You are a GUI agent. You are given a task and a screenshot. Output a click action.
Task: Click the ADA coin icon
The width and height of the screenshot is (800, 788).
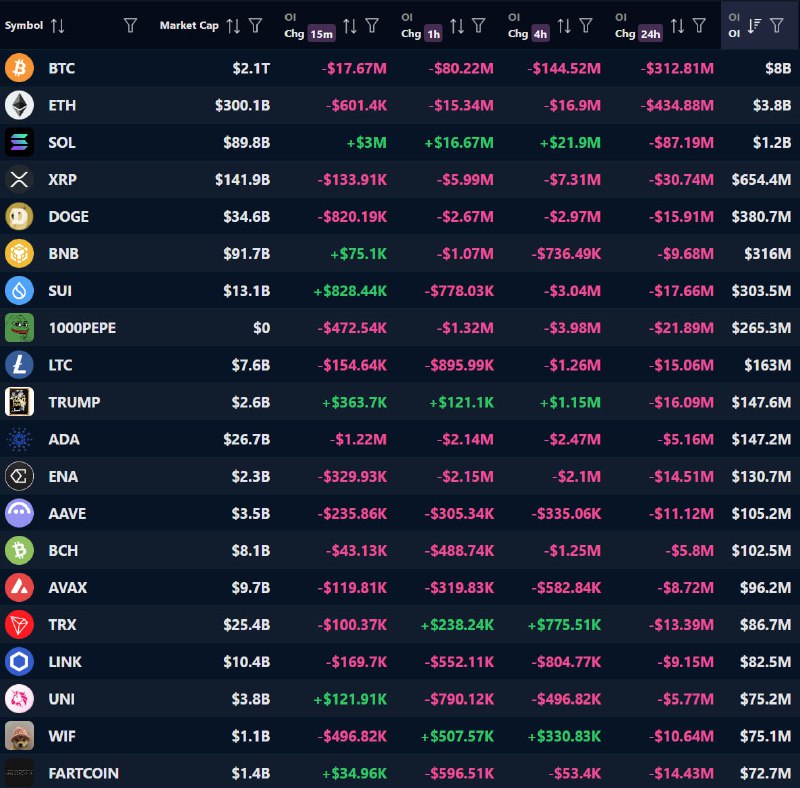[19, 439]
